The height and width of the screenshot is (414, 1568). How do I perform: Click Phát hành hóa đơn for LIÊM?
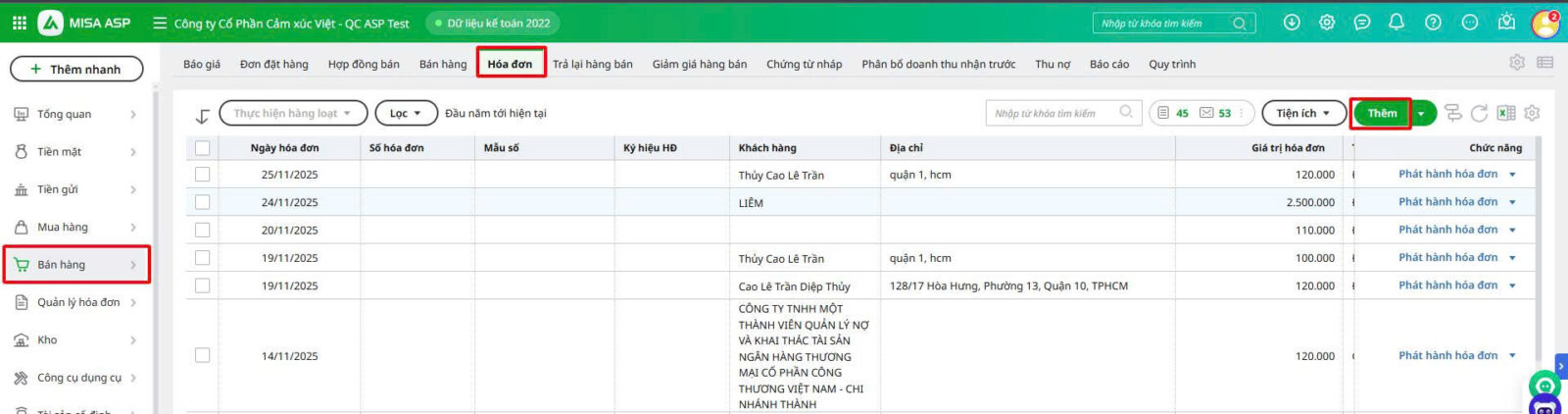[x=1447, y=202]
